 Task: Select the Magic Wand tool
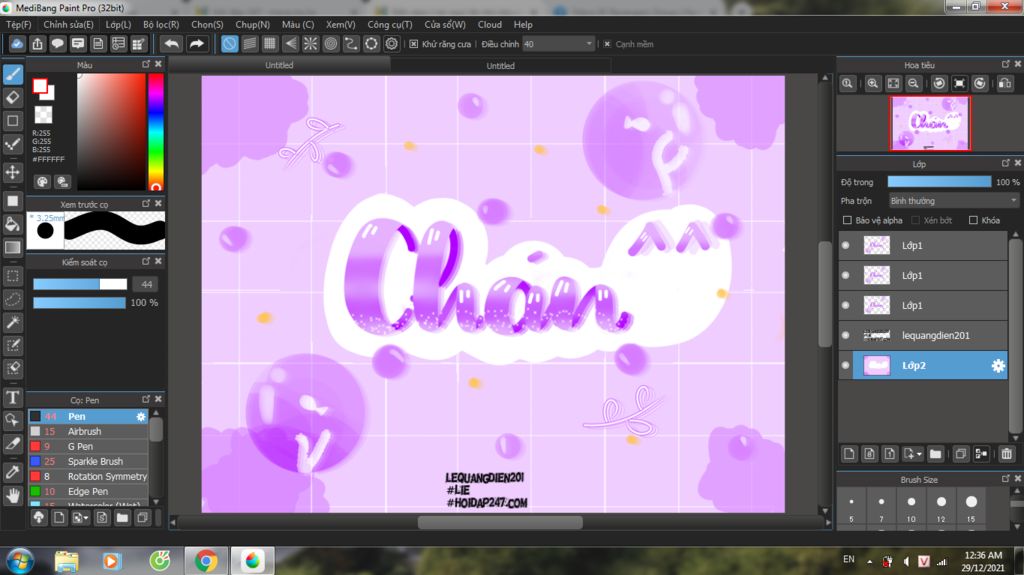click(x=13, y=322)
